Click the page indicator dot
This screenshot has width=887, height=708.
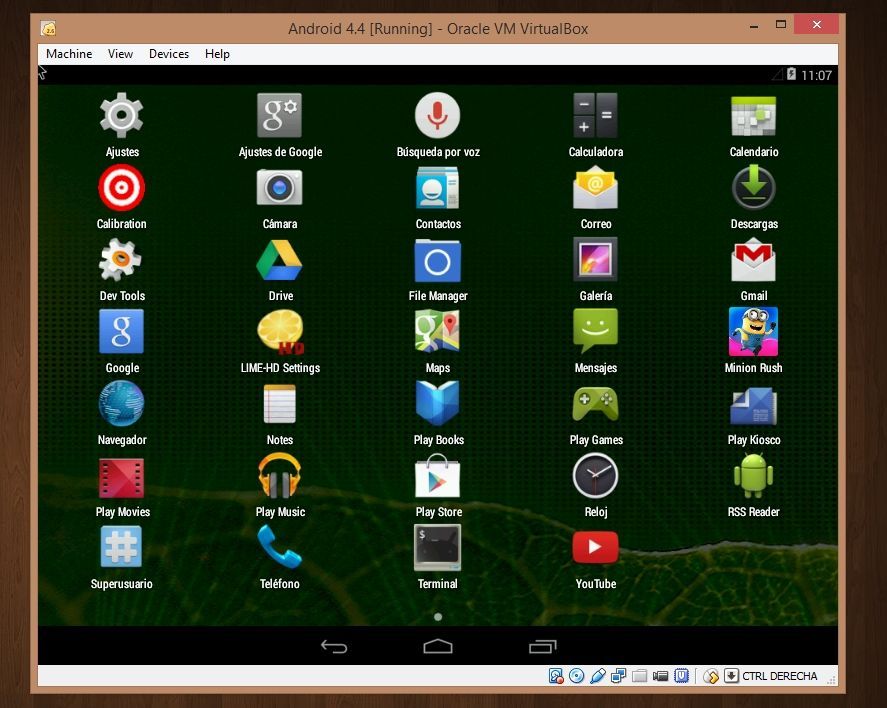[x=438, y=617]
